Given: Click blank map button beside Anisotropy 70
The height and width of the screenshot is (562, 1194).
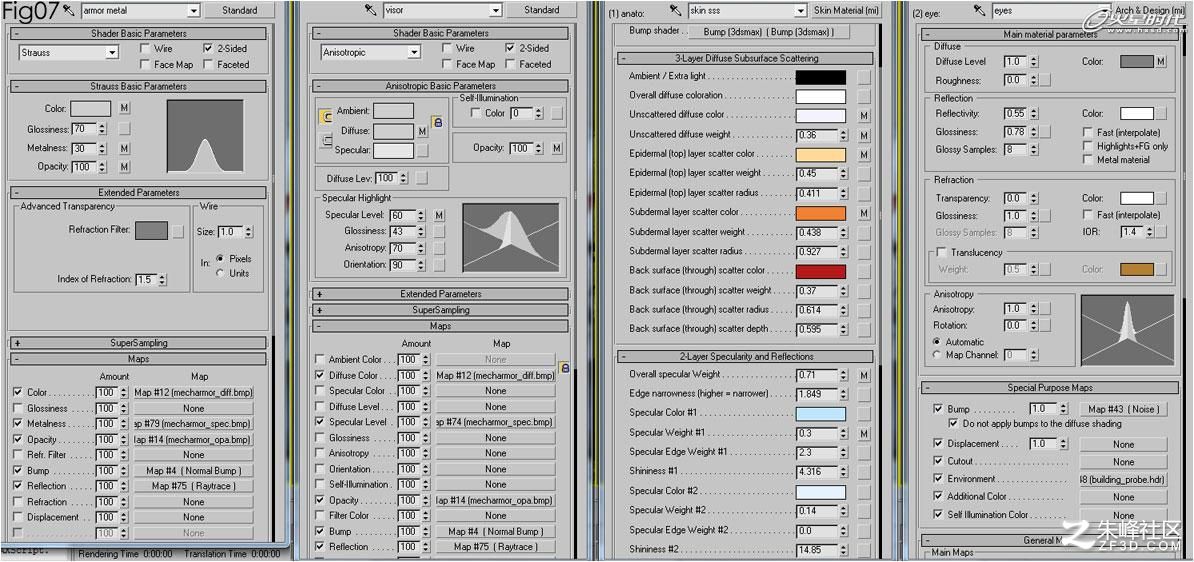Looking at the screenshot, I should (439, 248).
